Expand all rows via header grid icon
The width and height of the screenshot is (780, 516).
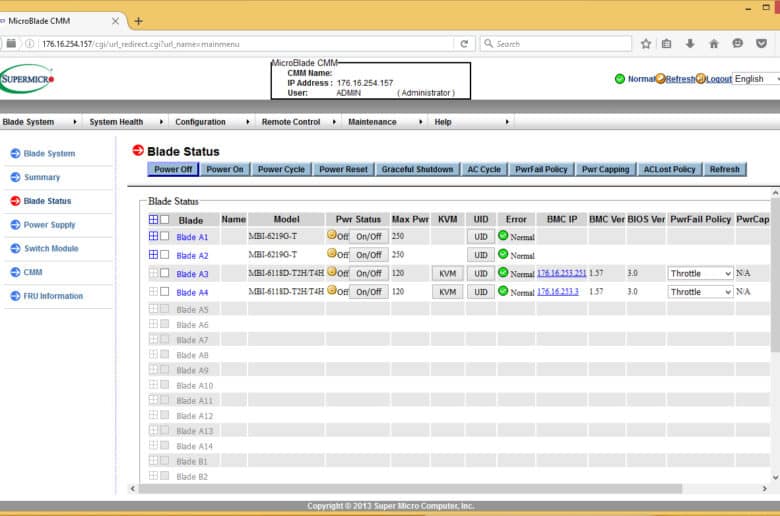click(x=153, y=219)
